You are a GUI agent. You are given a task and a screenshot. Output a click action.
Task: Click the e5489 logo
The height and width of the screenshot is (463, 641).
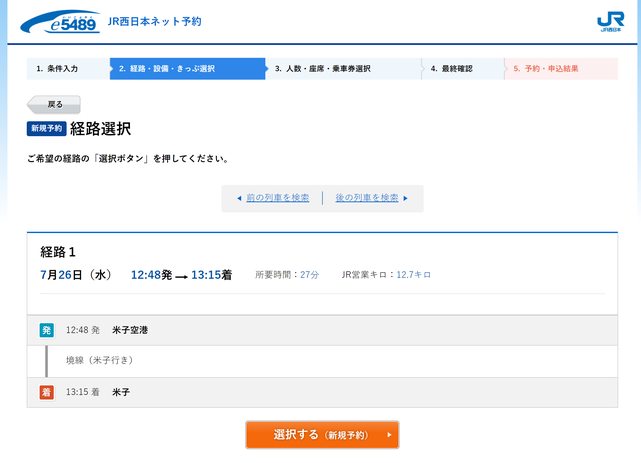[60, 21]
